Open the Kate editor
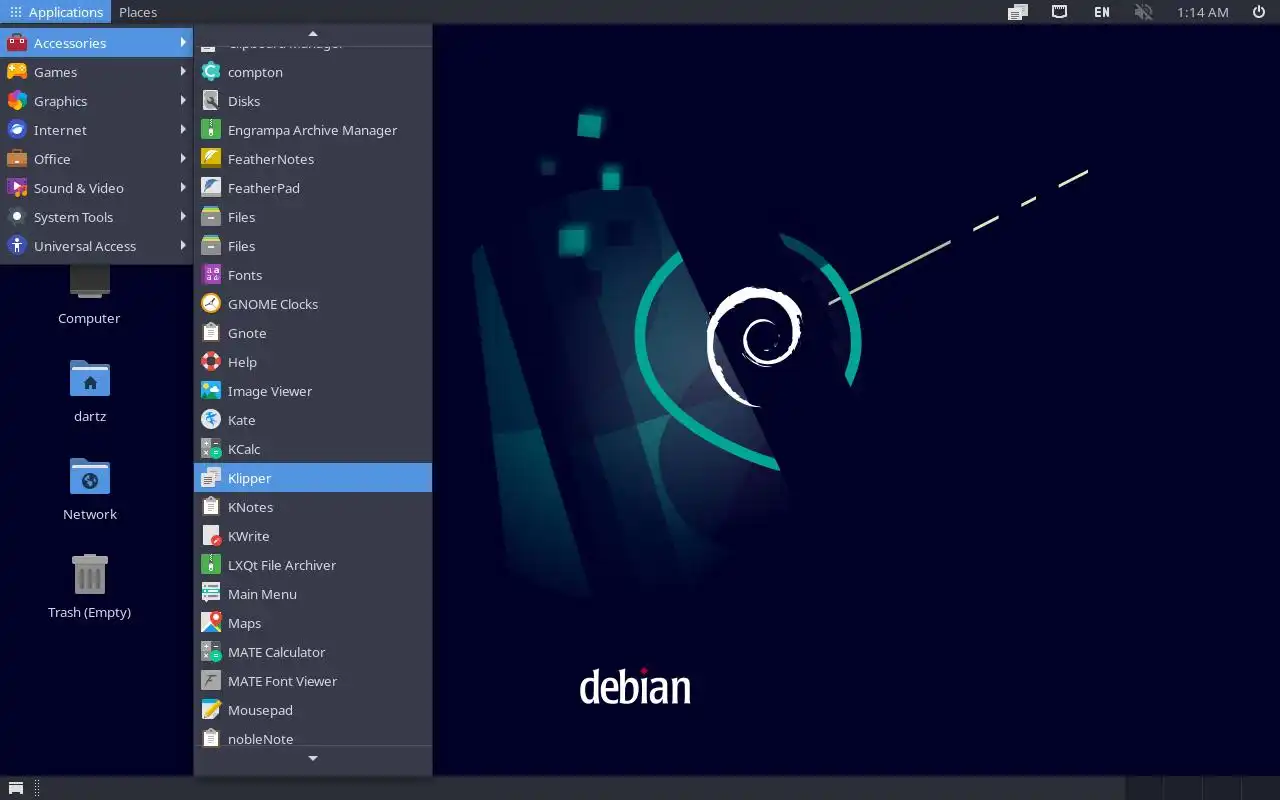 [x=313, y=420]
